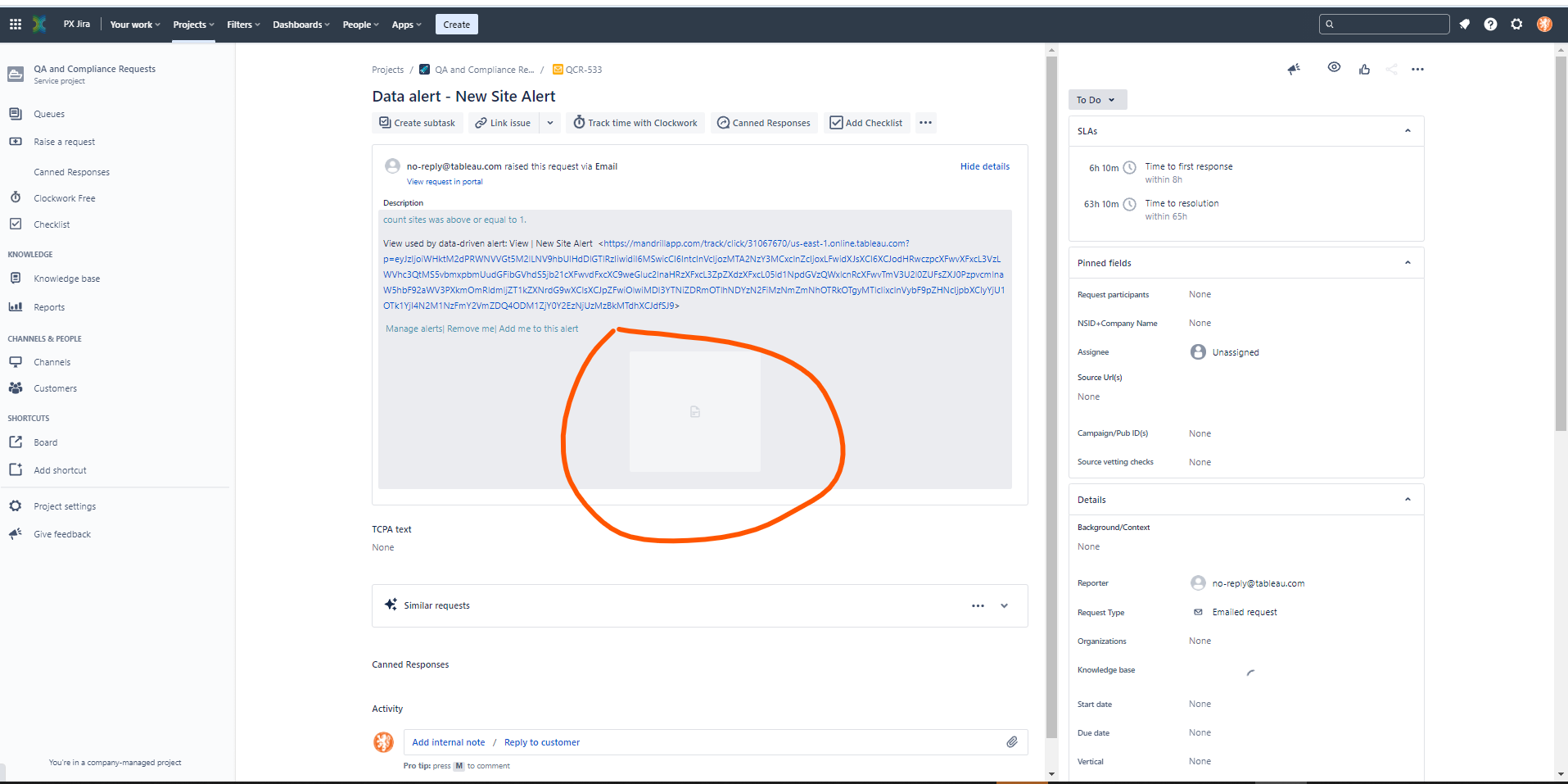
Task: Click the Give feedback megaphone icon above status
Action: (x=1294, y=70)
